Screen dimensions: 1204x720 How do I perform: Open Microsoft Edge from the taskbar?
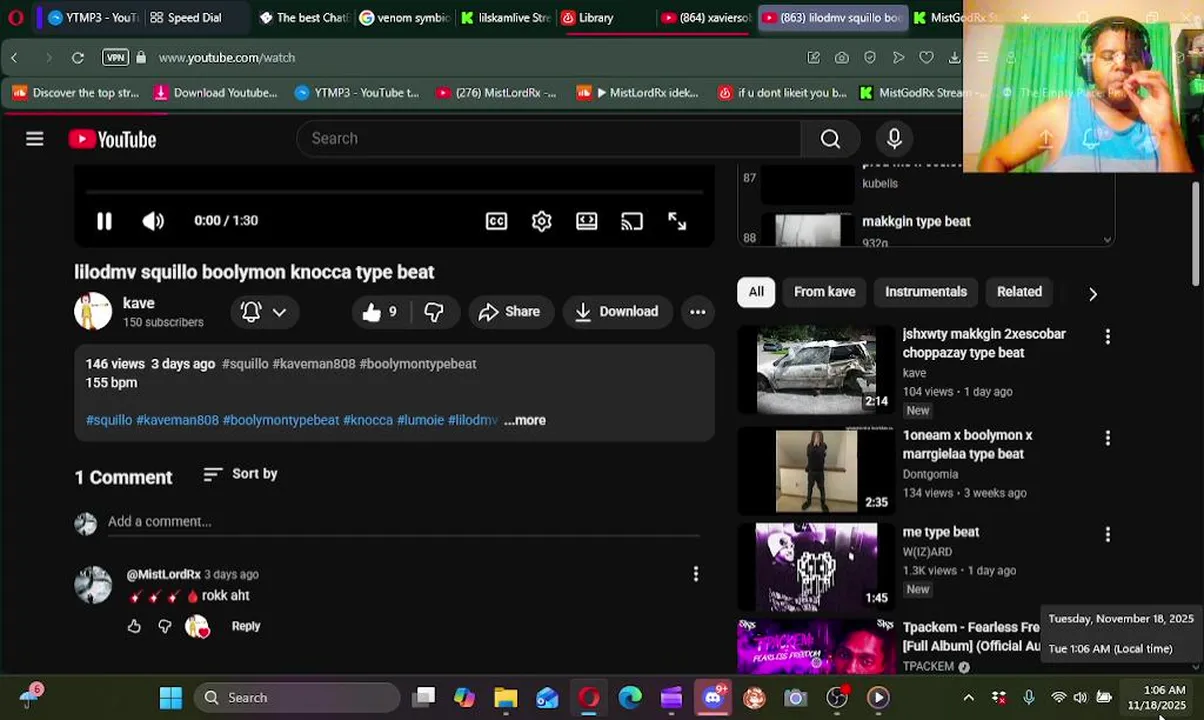pos(630,698)
